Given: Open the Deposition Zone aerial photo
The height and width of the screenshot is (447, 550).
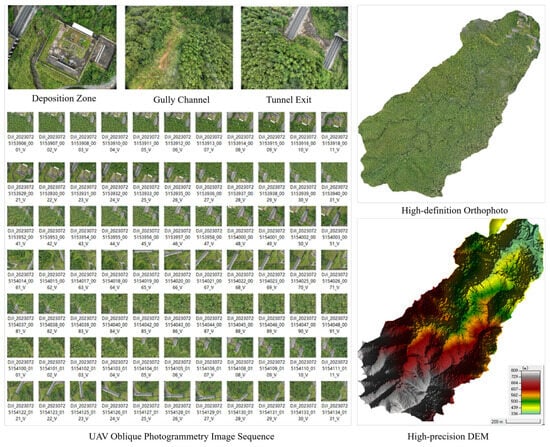Looking at the screenshot, I should click(x=62, y=47).
